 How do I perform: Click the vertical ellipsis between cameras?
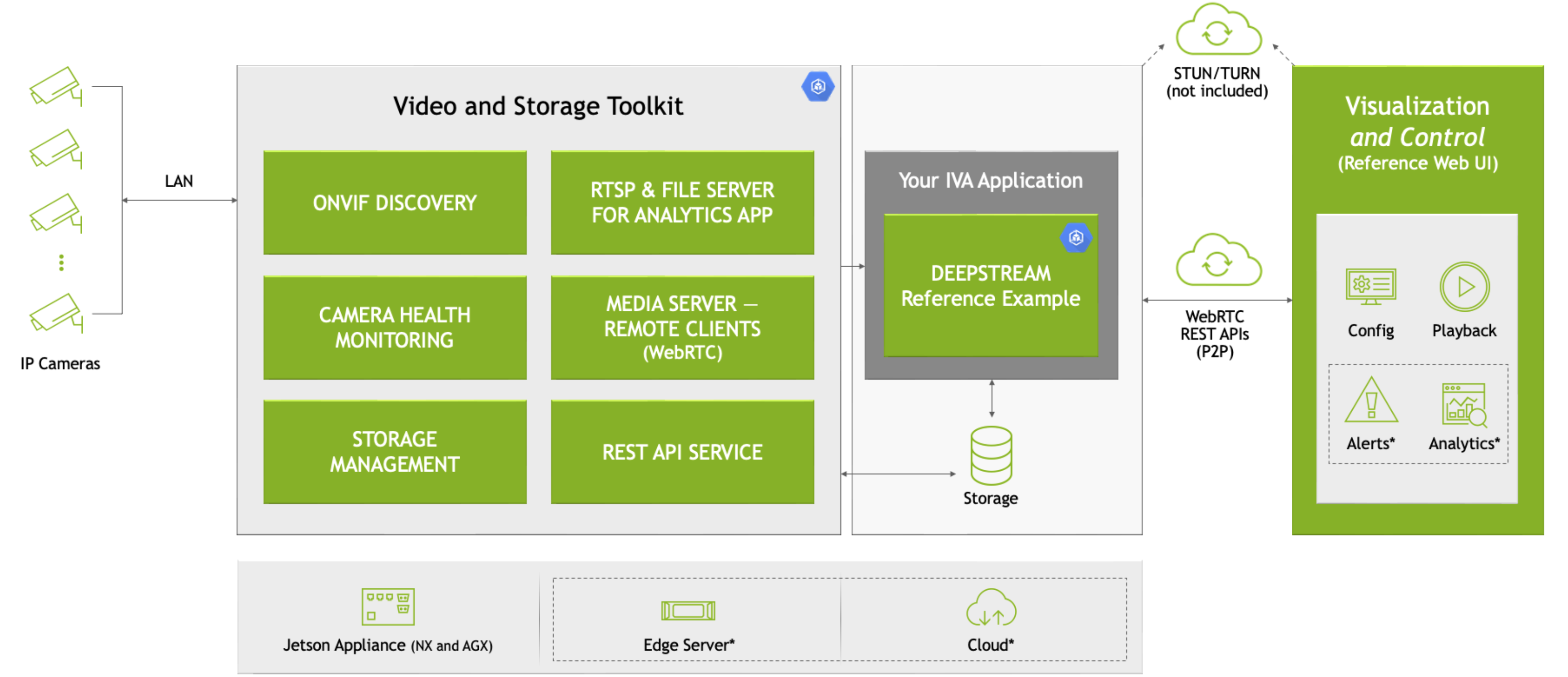61,263
